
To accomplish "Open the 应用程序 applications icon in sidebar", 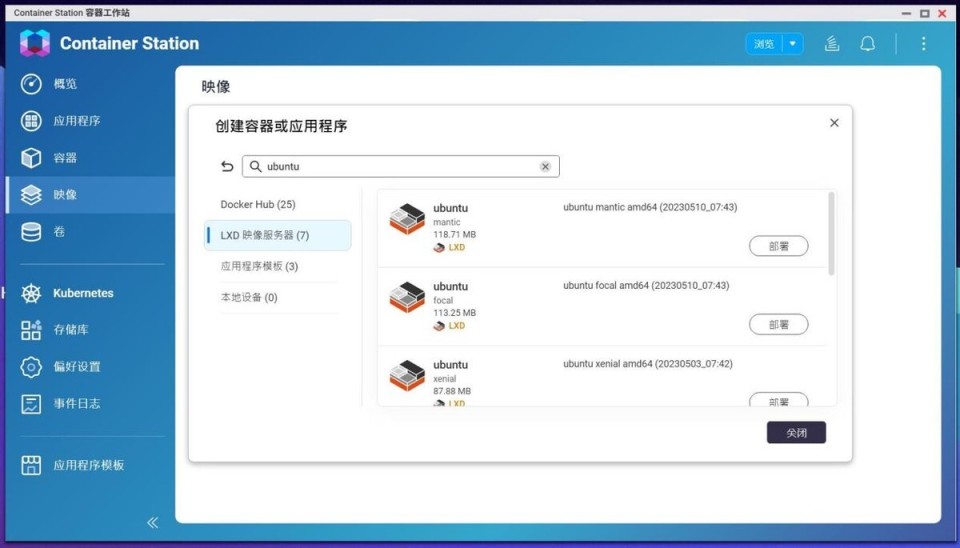I will coord(31,121).
